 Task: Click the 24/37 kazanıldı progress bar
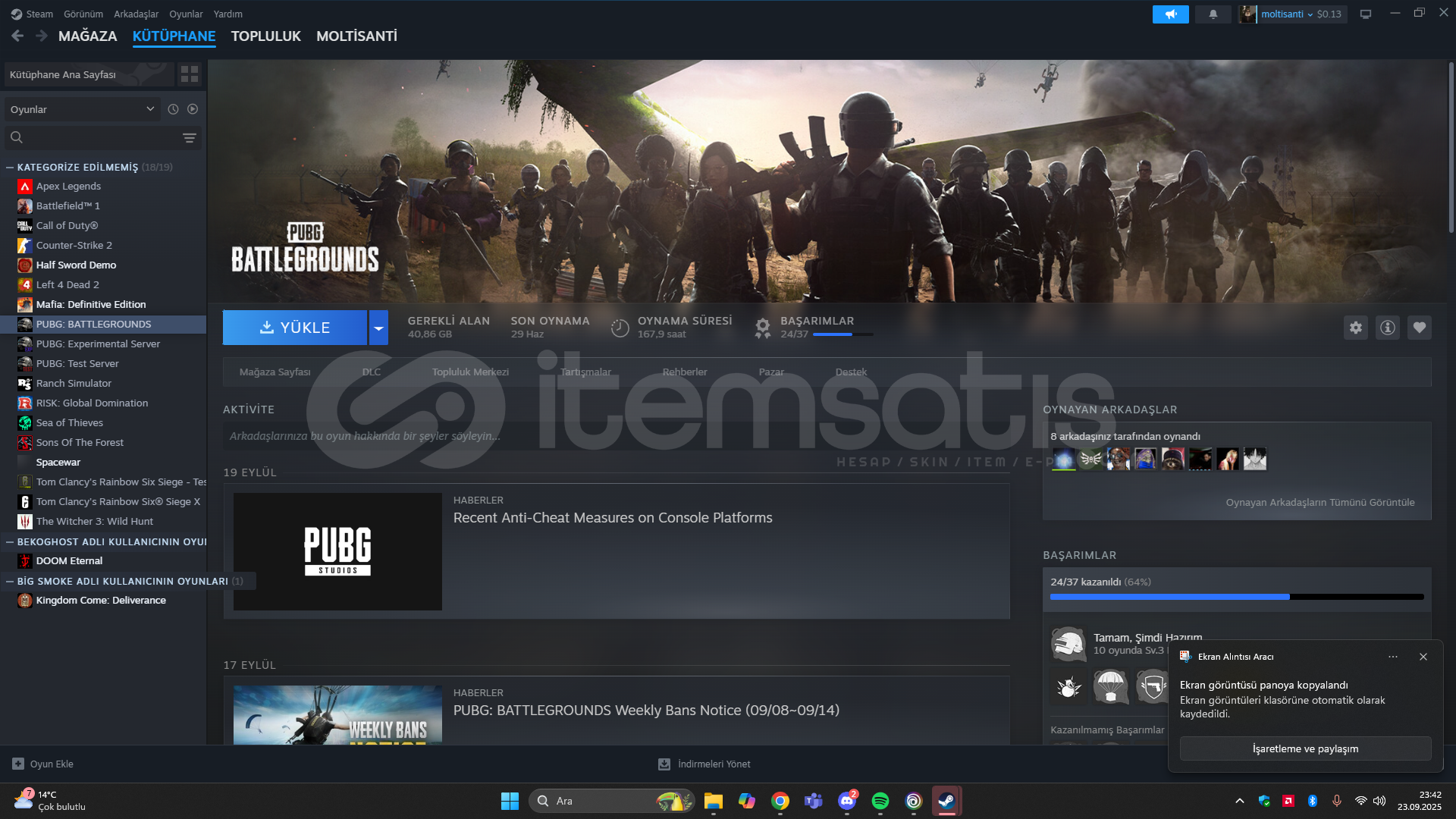pyautogui.click(x=1237, y=597)
